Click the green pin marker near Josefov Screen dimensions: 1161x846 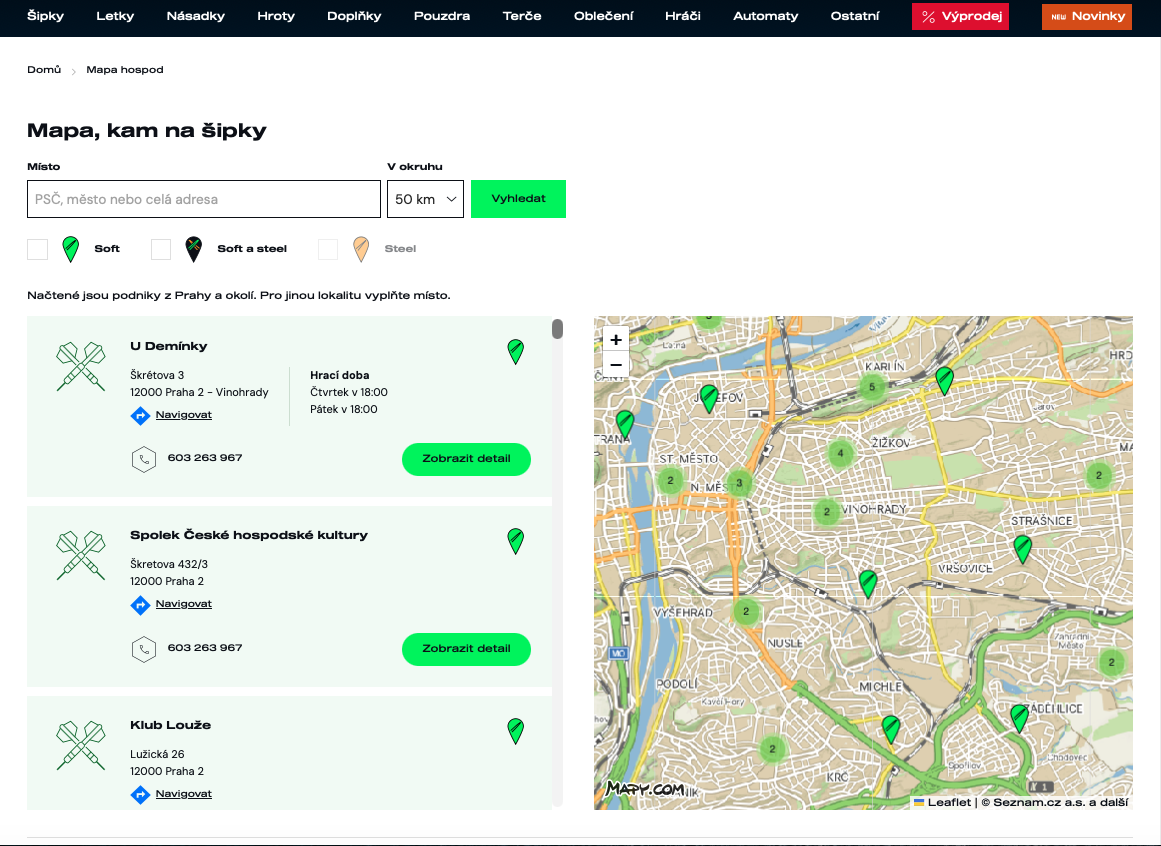(x=709, y=398)
